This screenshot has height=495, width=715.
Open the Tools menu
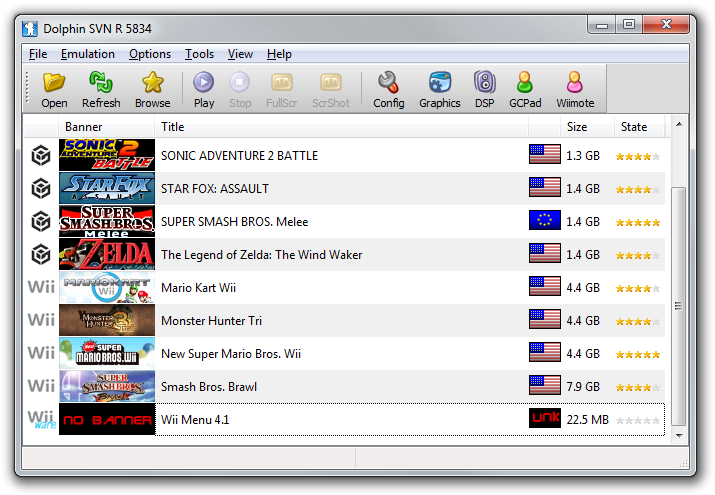click(199, 54)
